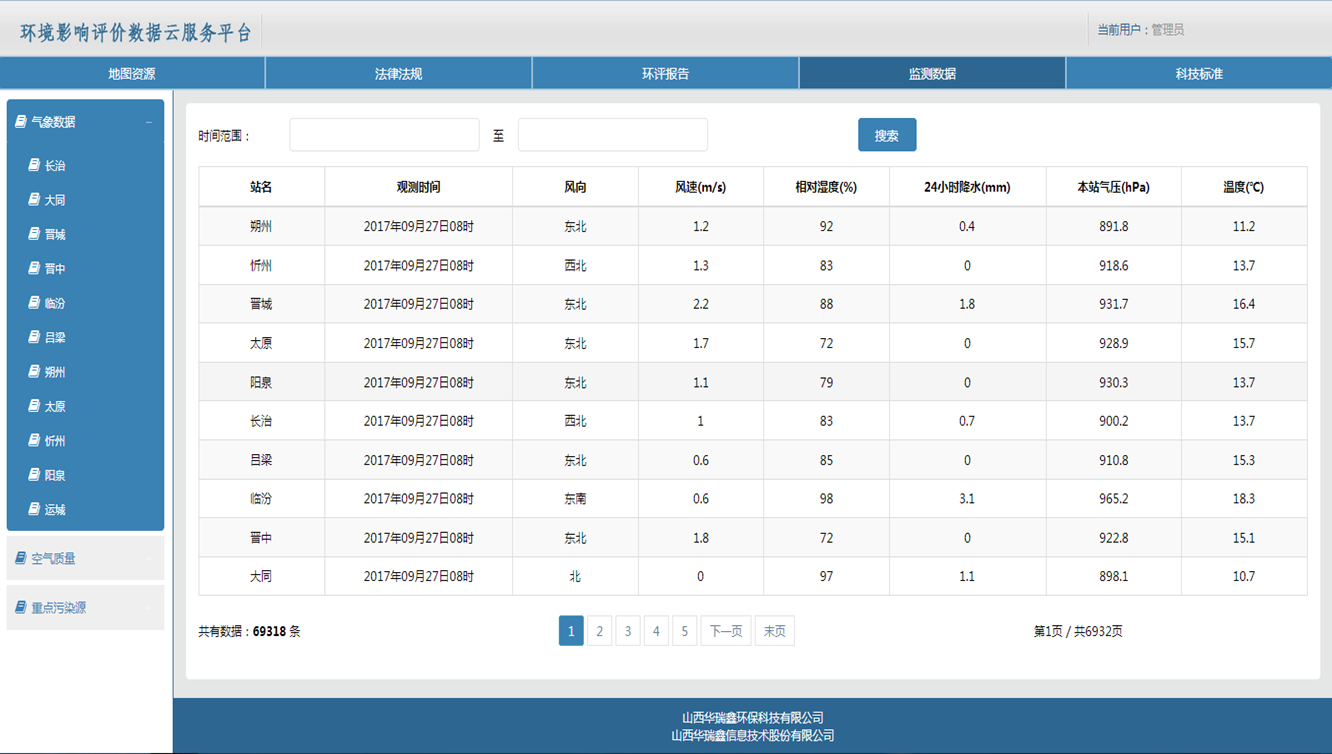Select page 3 in pagination
Image resolution: width=1332 pixels, height=754 pixels.
[628, 631]
